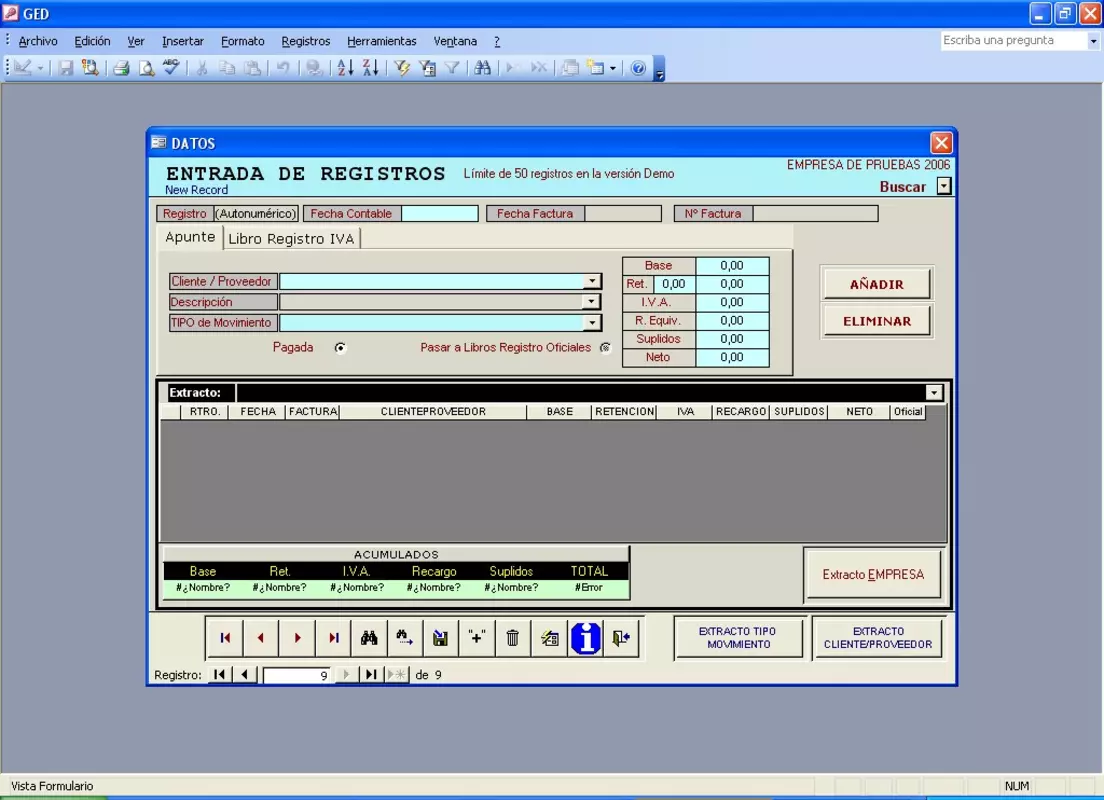The image size is (1104, 800).
Task: Open the Formato menu
Action: (x=243, y=41)
